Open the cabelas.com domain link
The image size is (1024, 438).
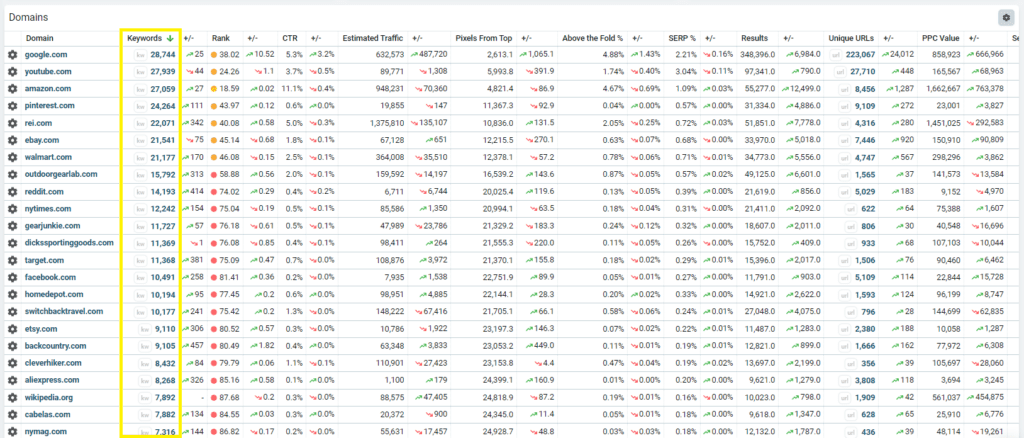click(x=48, y=415)
